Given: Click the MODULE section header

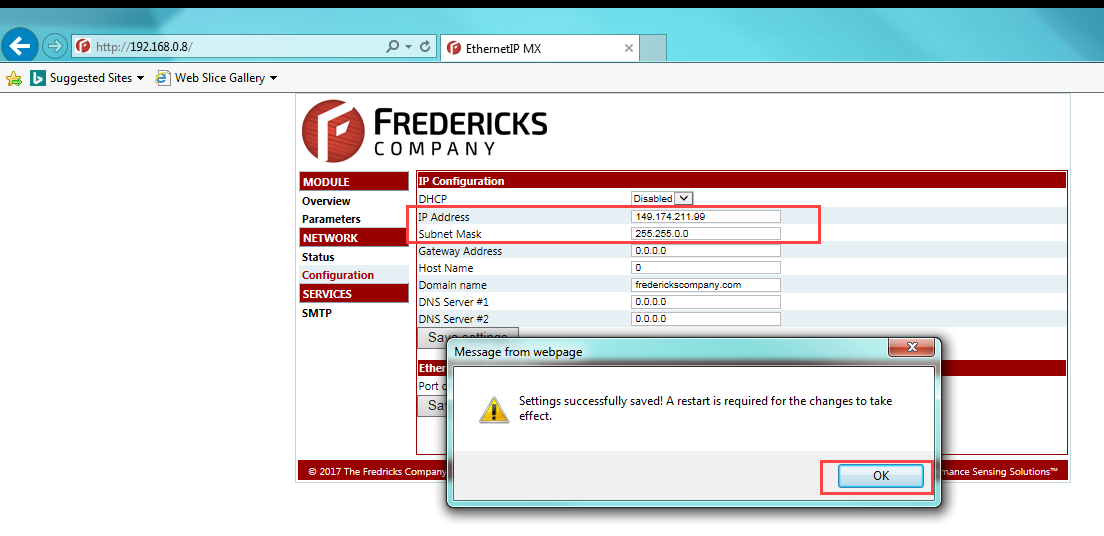Looking at the screenshot, I should pyautogui.click(x=354, y=182).
